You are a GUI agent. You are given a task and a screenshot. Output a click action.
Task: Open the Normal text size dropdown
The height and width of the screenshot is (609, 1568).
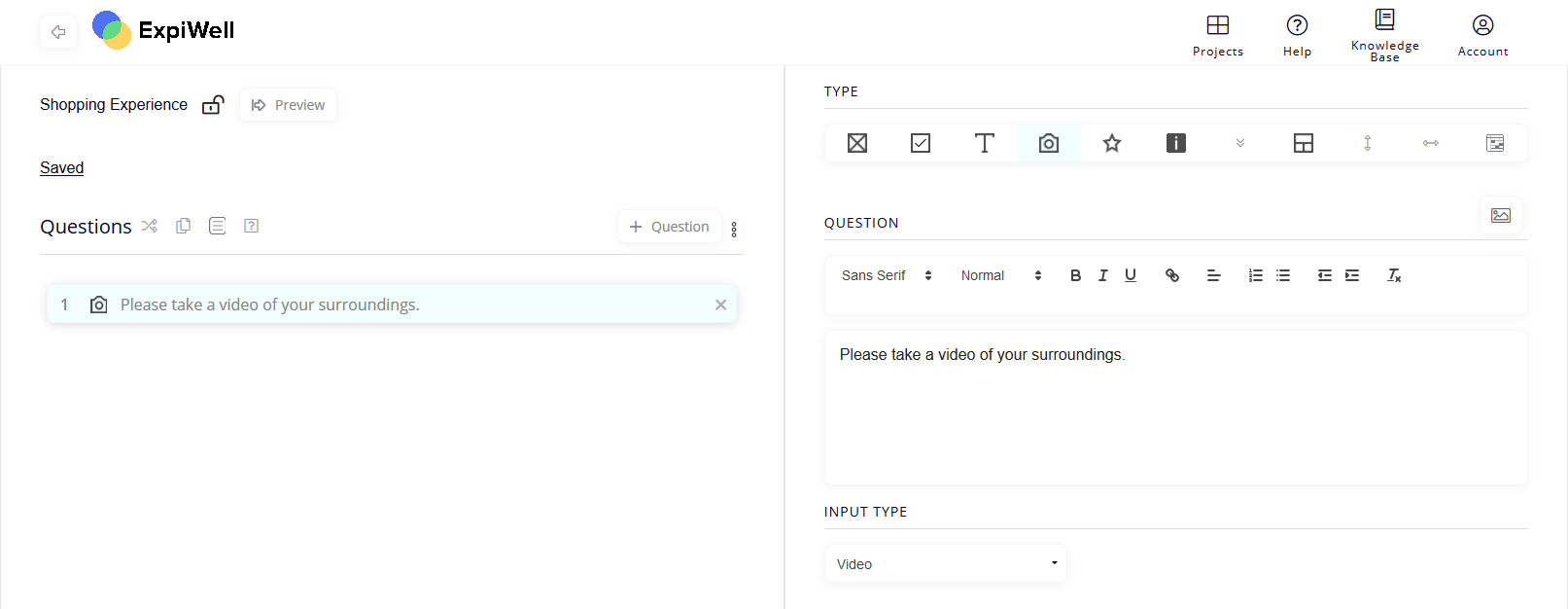click(x=1000, y=275)
